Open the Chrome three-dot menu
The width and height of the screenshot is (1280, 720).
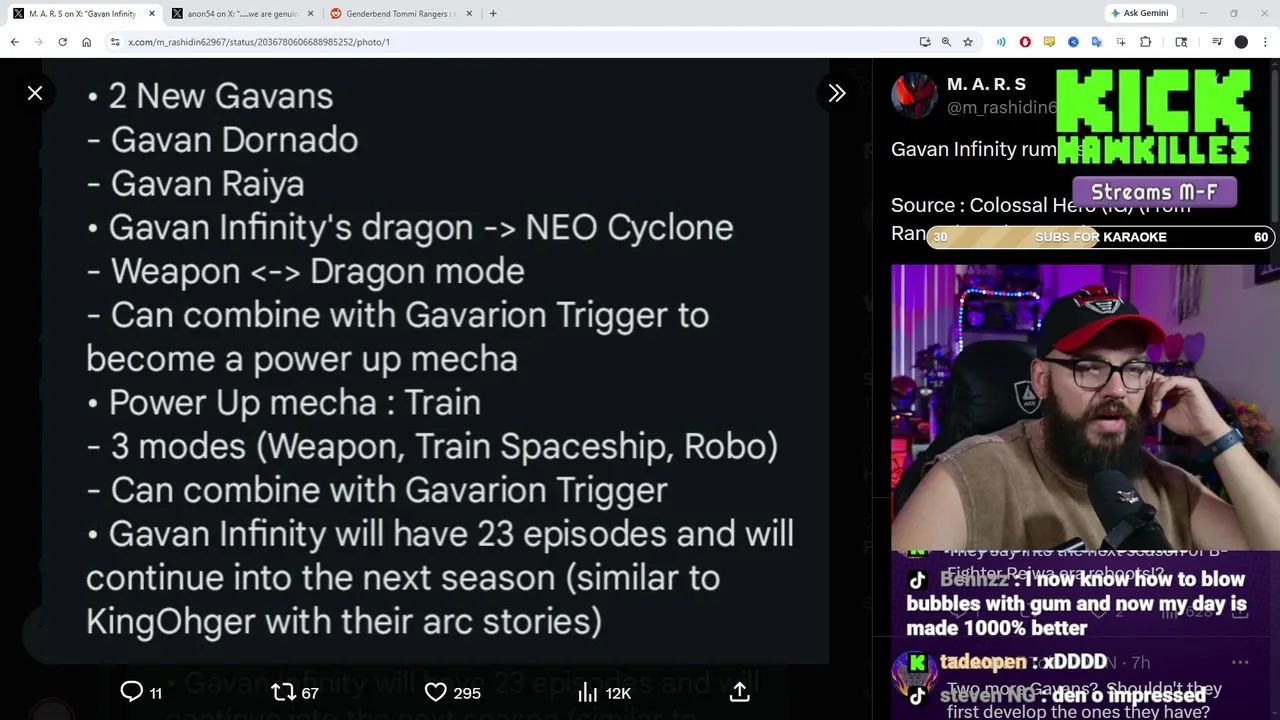click(1264, 42)
